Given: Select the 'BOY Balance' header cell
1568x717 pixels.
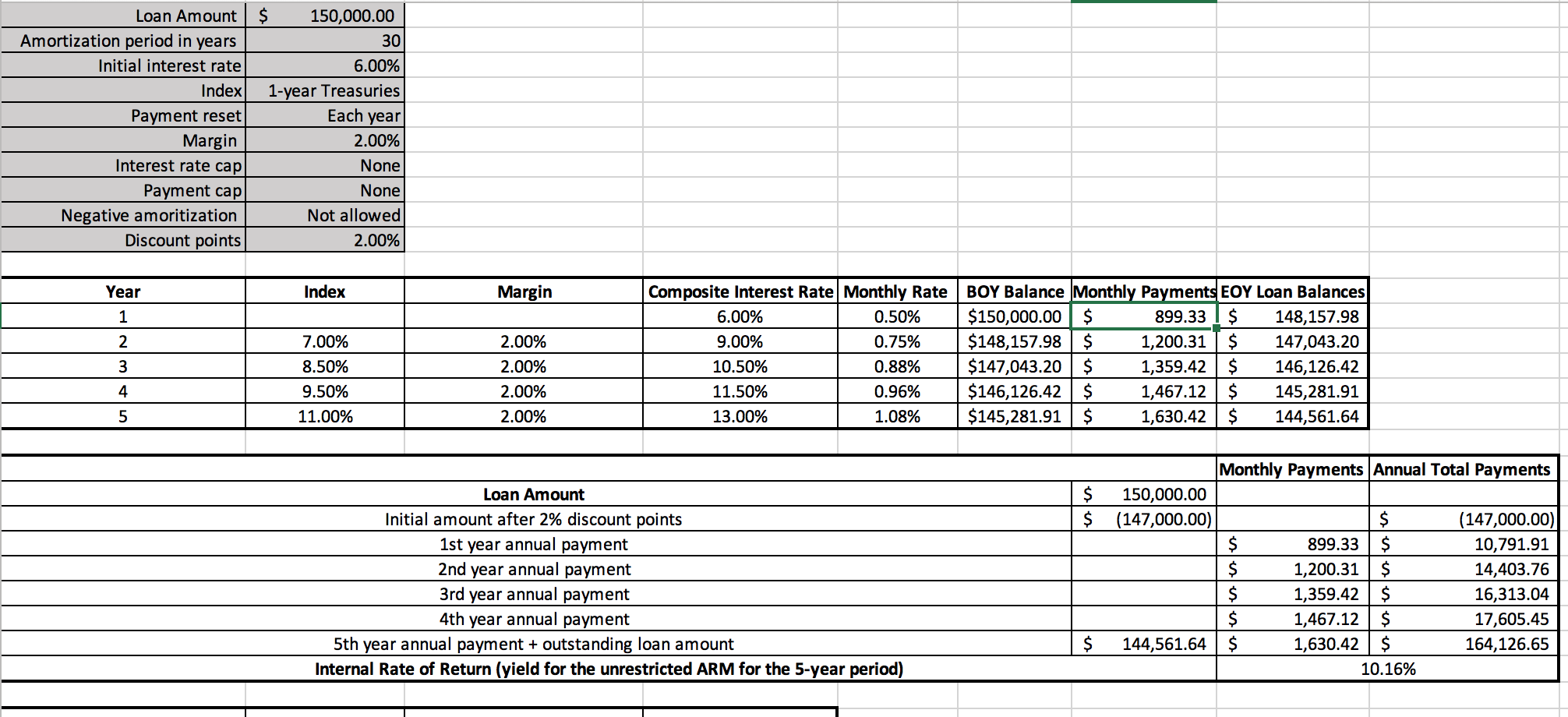Looking at the screenshot, I should click(1015, 291).
